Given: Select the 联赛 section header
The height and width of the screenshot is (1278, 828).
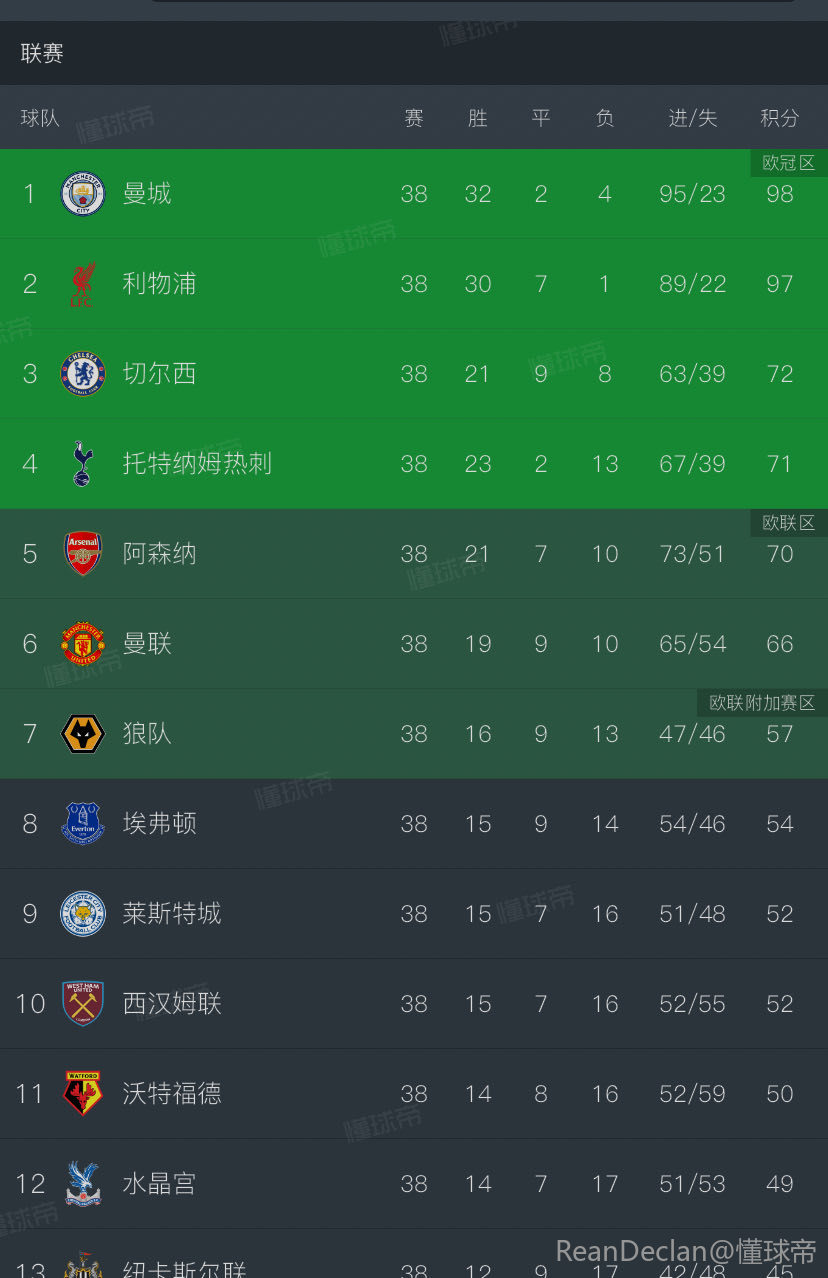Looking at the screenshot, I should [x=42, y=54].
